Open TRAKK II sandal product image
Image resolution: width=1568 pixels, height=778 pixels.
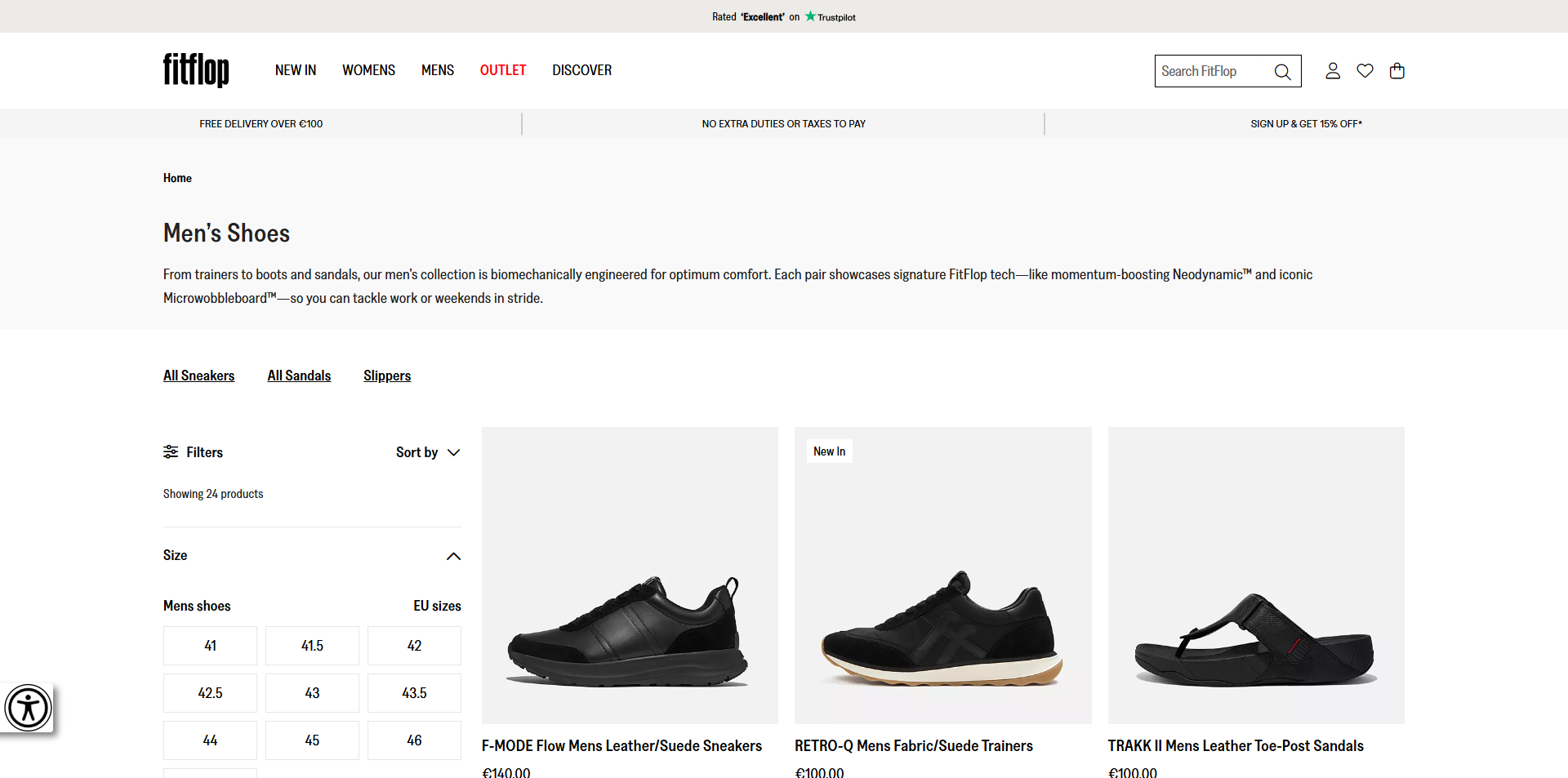[1256, 576]
